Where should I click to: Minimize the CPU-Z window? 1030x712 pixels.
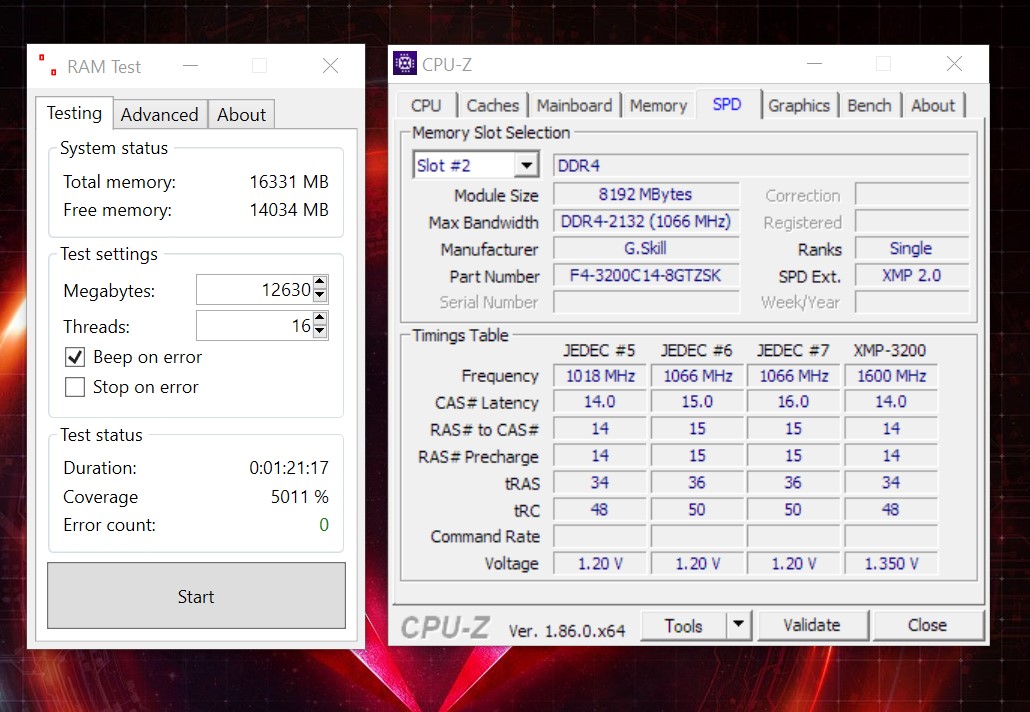click(815, 64)
